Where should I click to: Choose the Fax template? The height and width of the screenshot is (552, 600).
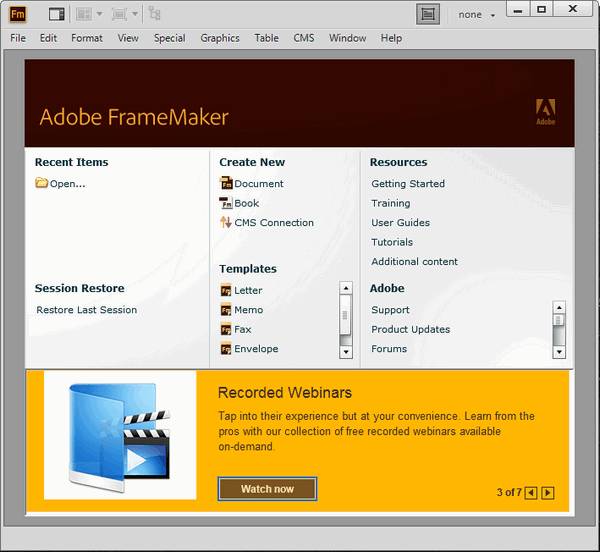tap(243, 329)
